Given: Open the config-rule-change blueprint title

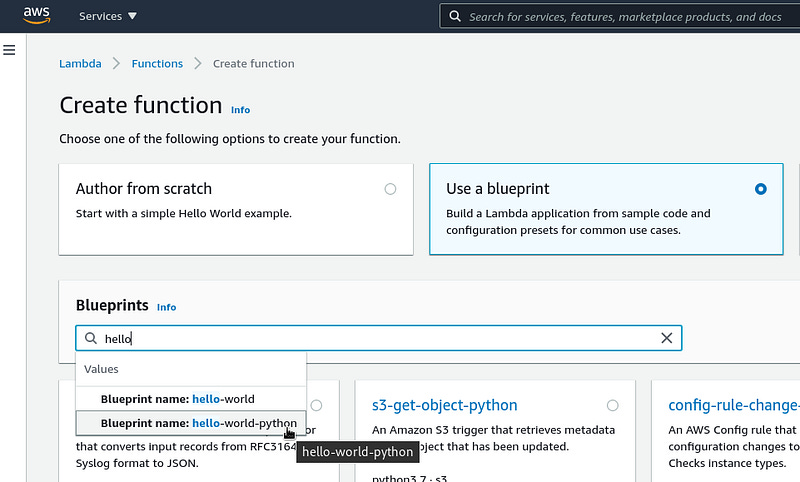Looking at the screenshot, I should (x=734, y=405).
